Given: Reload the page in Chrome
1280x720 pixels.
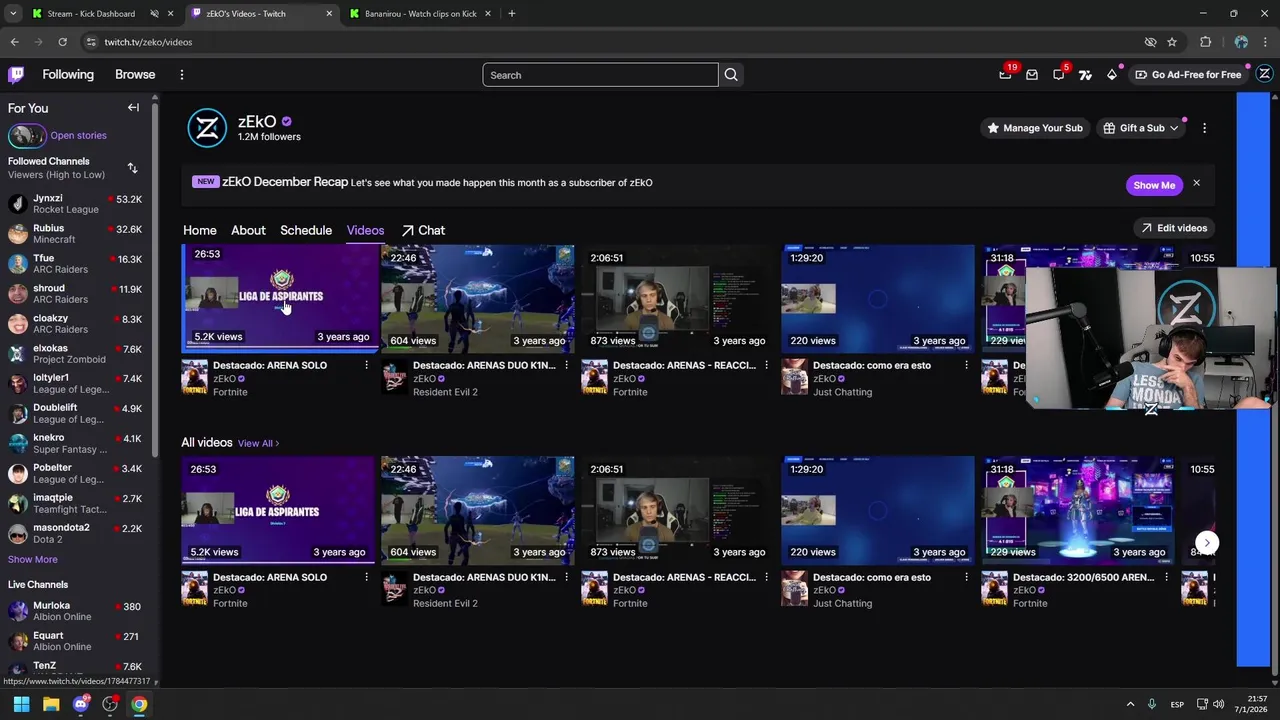Looking at the screenshot, I should (62, 42).
